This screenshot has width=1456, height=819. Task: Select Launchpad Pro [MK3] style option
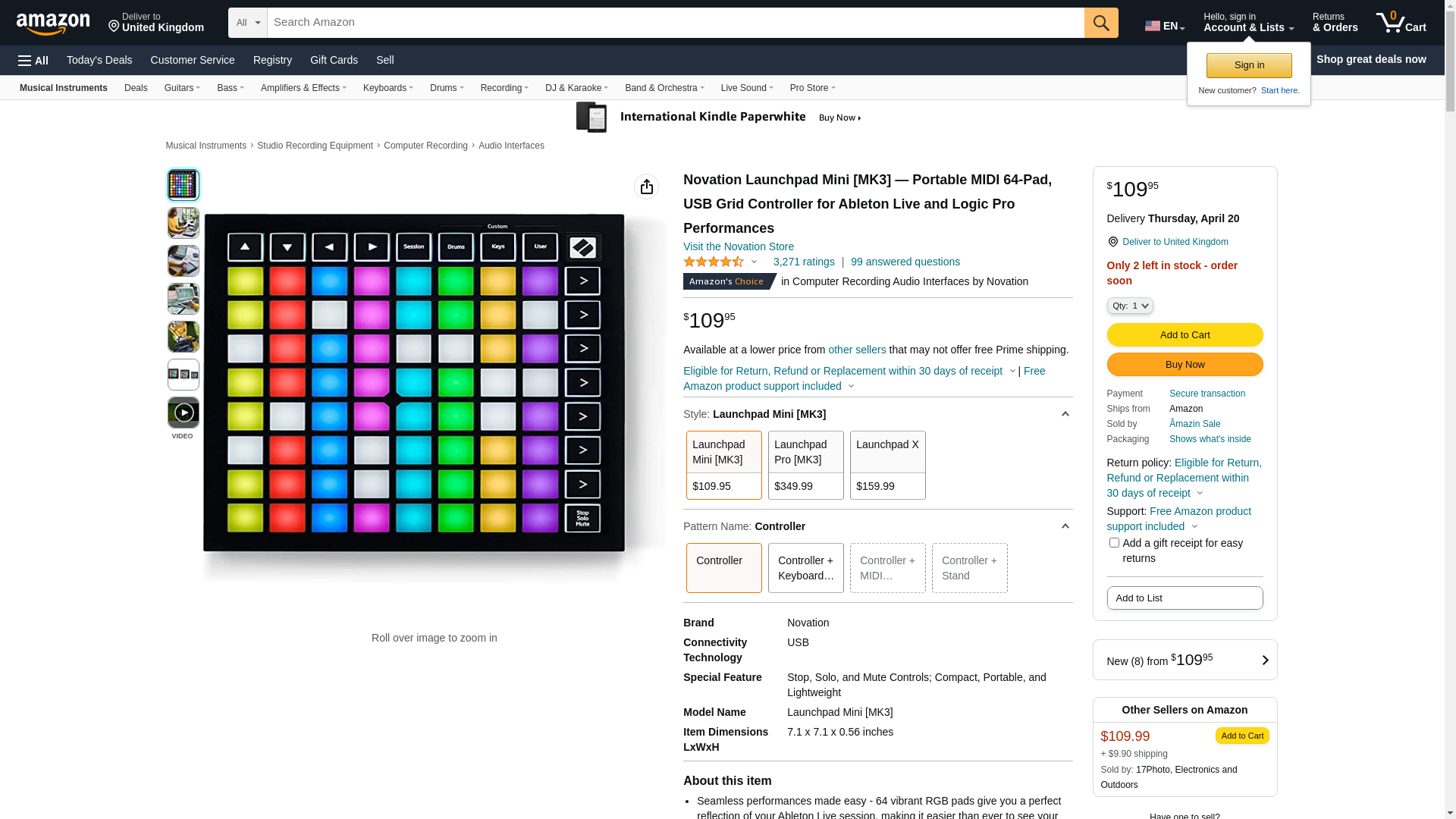(805, 465)
